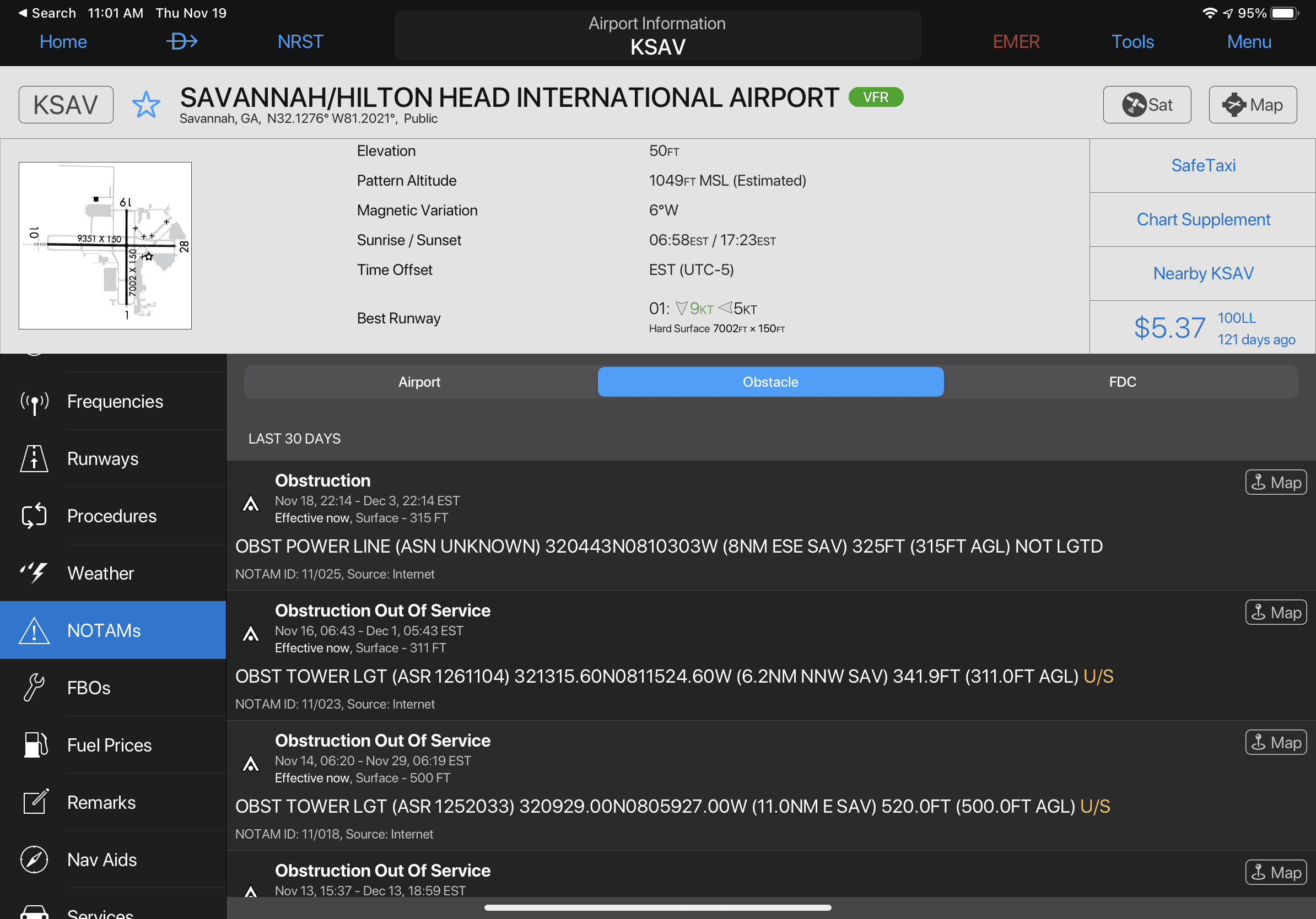Image resolution: width=1316 pixels, height=919 pixels.
Task: Show KSAV on the Map
Action: pyautogui.click(x=1253, y=105)
